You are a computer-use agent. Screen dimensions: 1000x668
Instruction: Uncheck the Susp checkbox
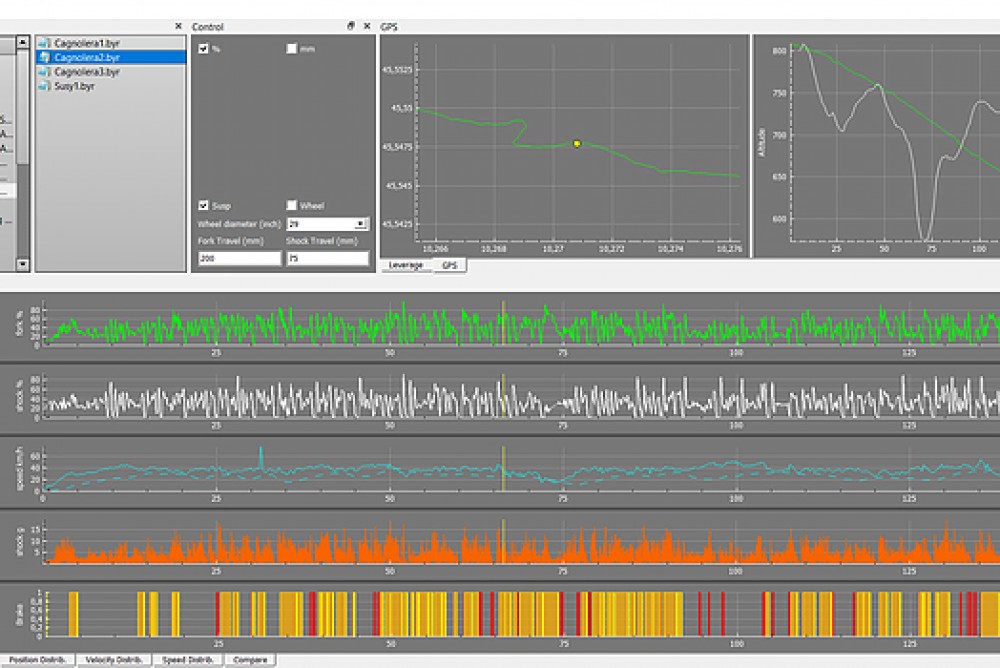(x=203, y=206)
